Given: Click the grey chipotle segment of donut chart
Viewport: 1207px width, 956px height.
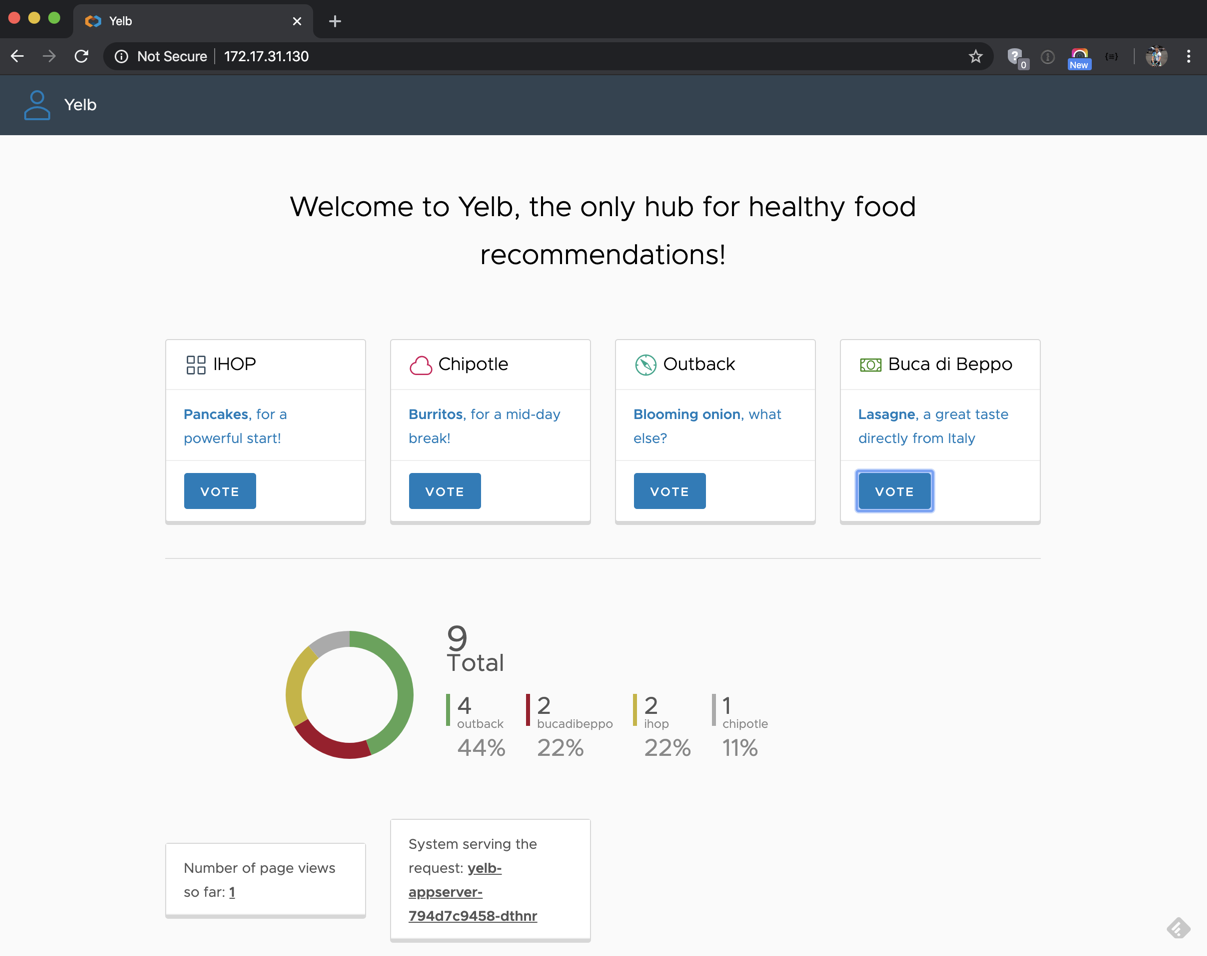Looking at the screenshot, I should coord(330,640).
